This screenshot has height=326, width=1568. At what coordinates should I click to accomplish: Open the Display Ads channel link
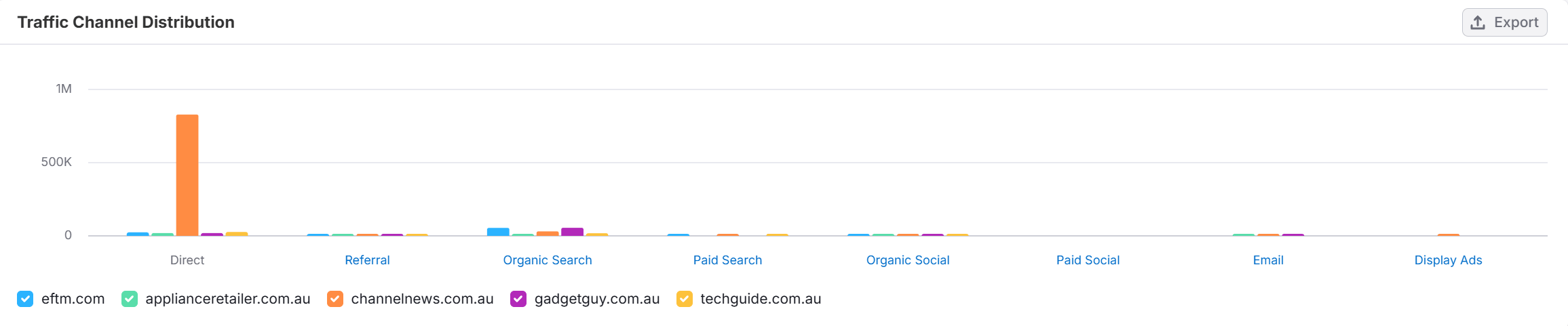1448,260
